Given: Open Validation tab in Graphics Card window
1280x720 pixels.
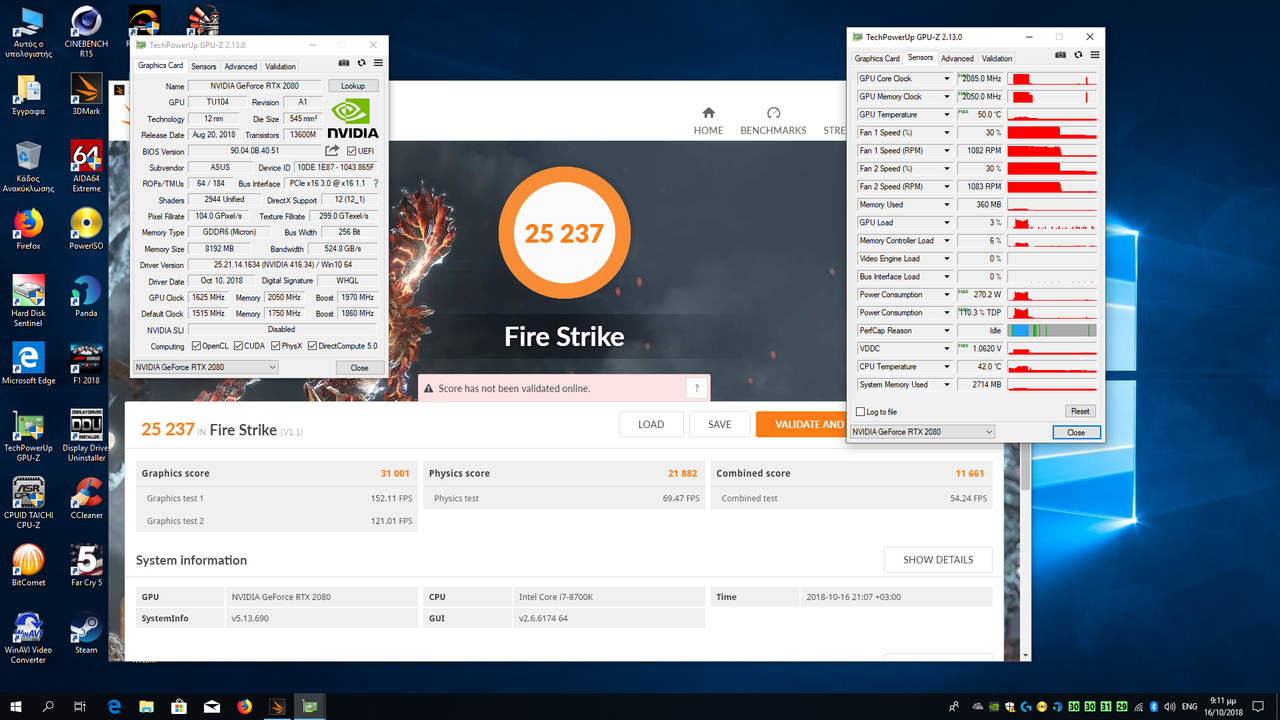Looking at the screenshot, I should click(x=280, y=67).
